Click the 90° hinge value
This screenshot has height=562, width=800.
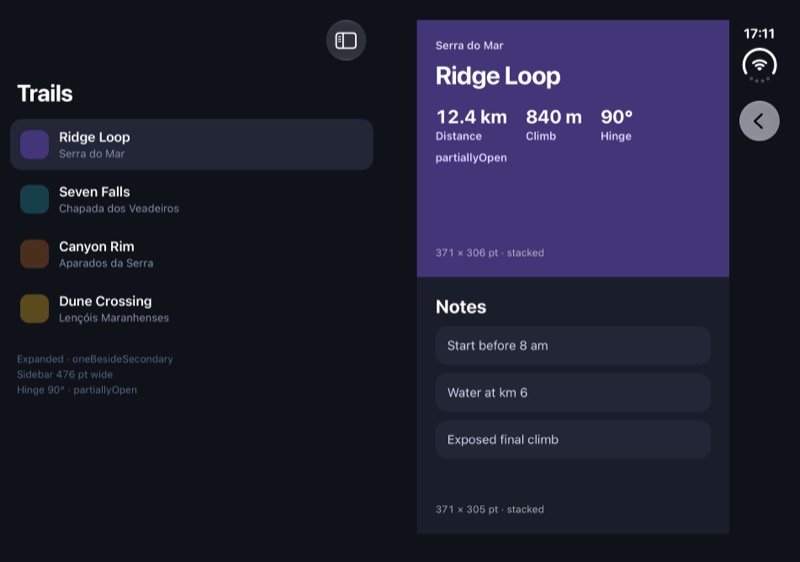click(x=616, y=117)
